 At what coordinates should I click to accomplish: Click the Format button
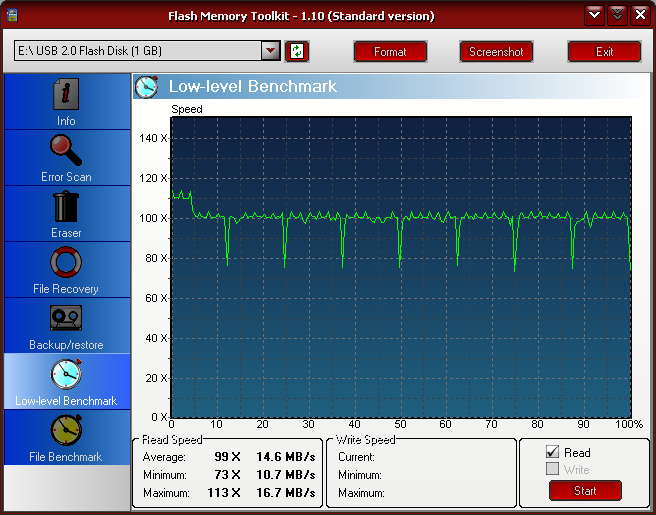click(x=390, y=51)
